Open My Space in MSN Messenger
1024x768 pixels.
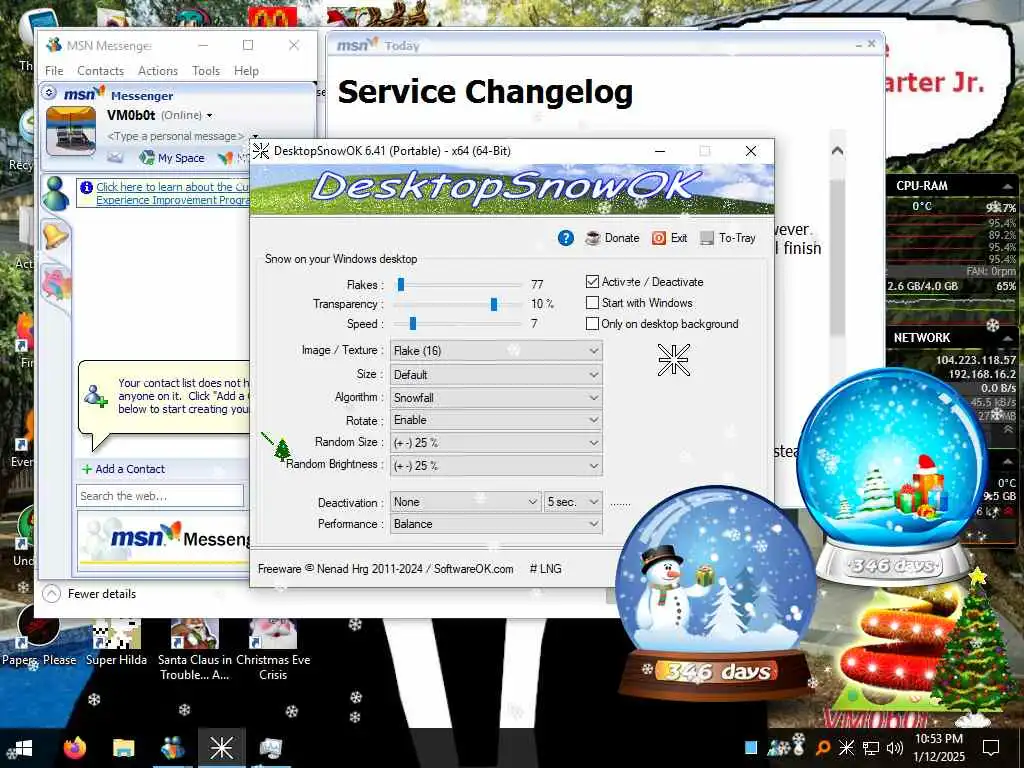pyautogui.click(x=172, y=157)
